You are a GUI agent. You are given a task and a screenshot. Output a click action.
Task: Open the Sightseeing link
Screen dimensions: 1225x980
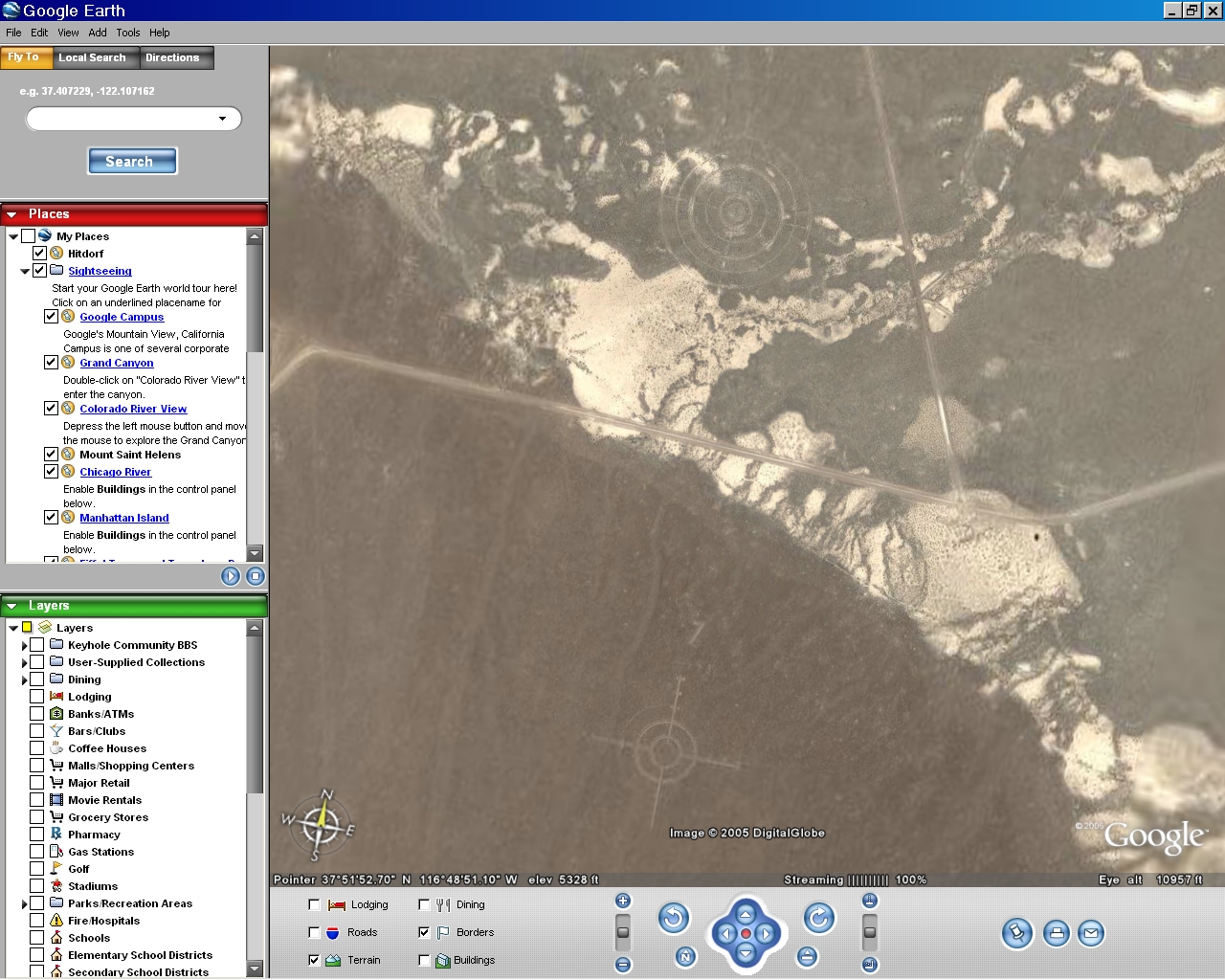point(100,271)
